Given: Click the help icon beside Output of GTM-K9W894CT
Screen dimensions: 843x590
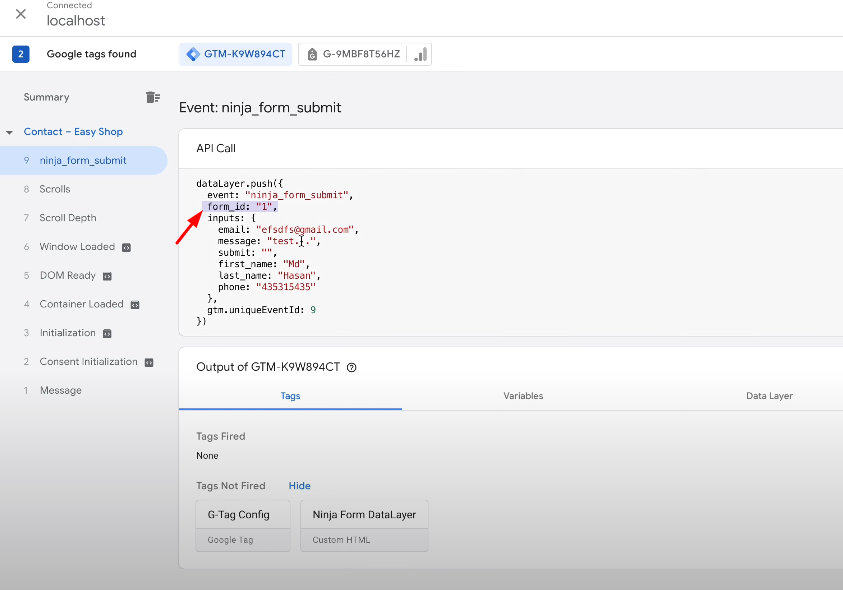Looking at the screenshot, I should (x=352, y=367).
